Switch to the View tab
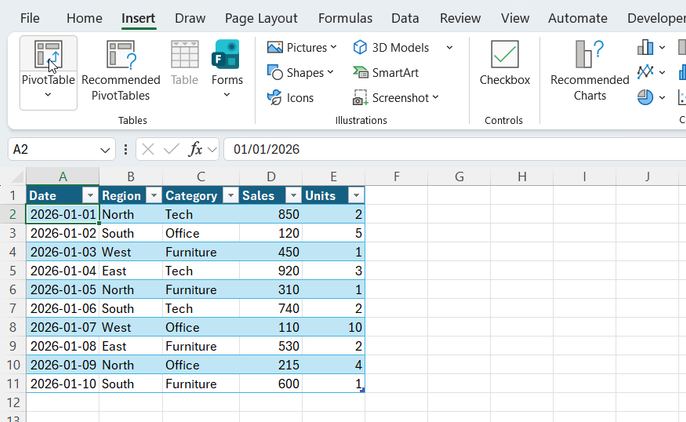The image size is (686, 422). [x=515, y=18]
